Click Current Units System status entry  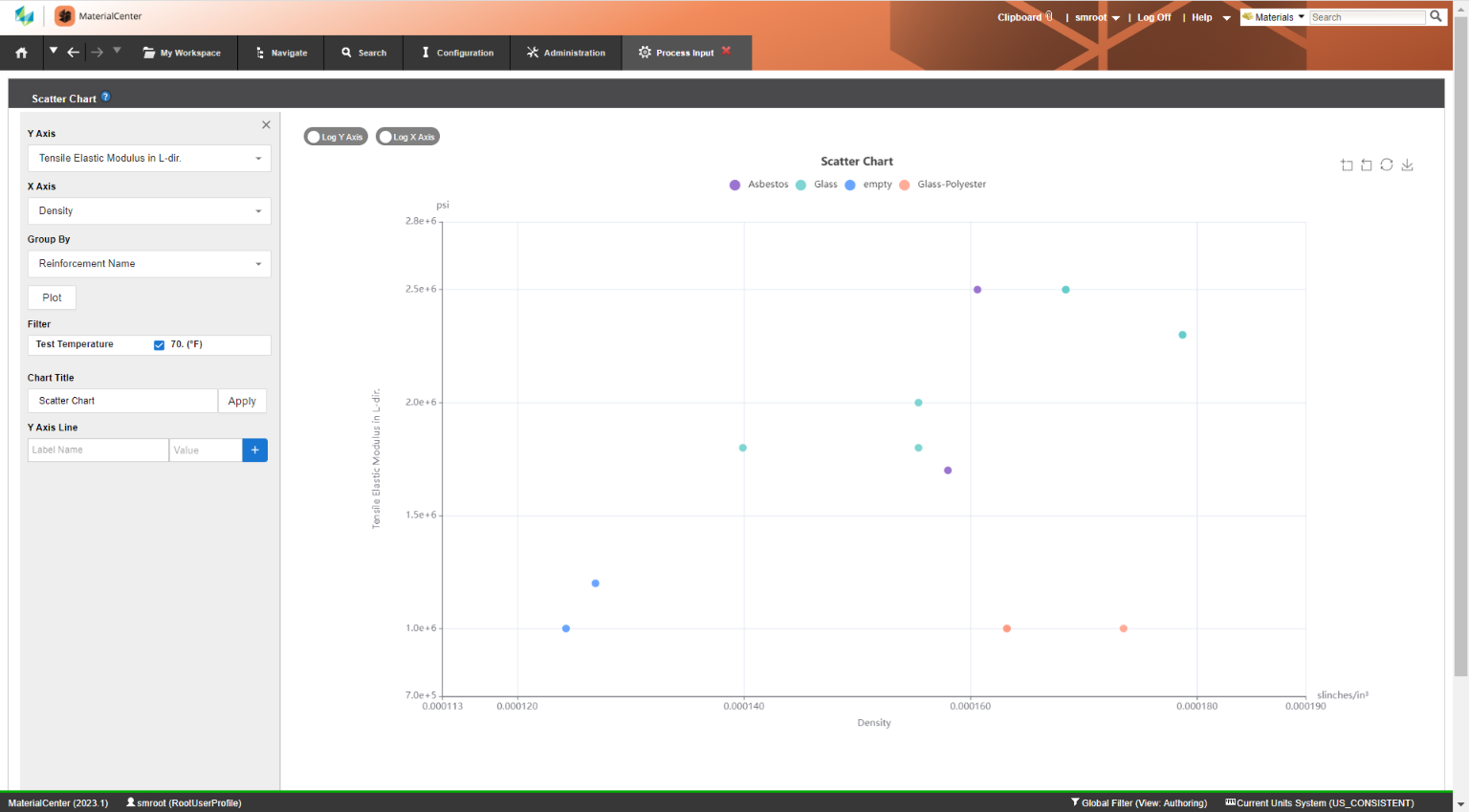coord(1320,802)
